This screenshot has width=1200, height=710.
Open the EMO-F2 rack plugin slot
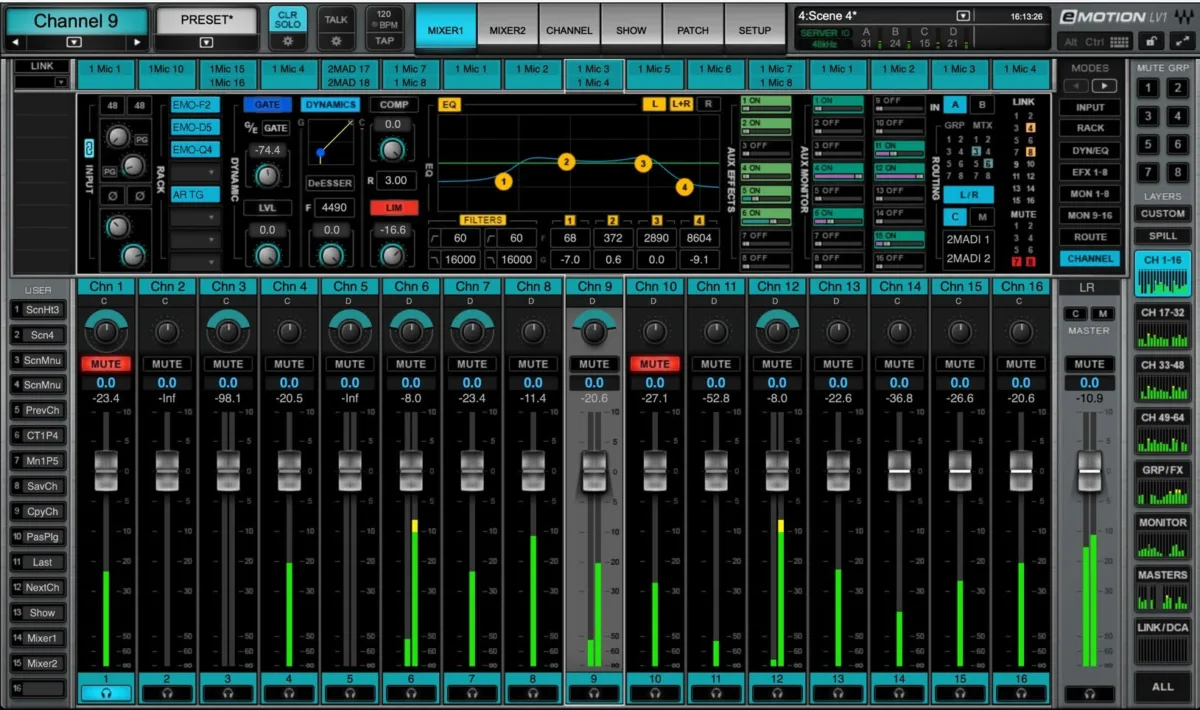pyautogui.click(x=195, y=105)
